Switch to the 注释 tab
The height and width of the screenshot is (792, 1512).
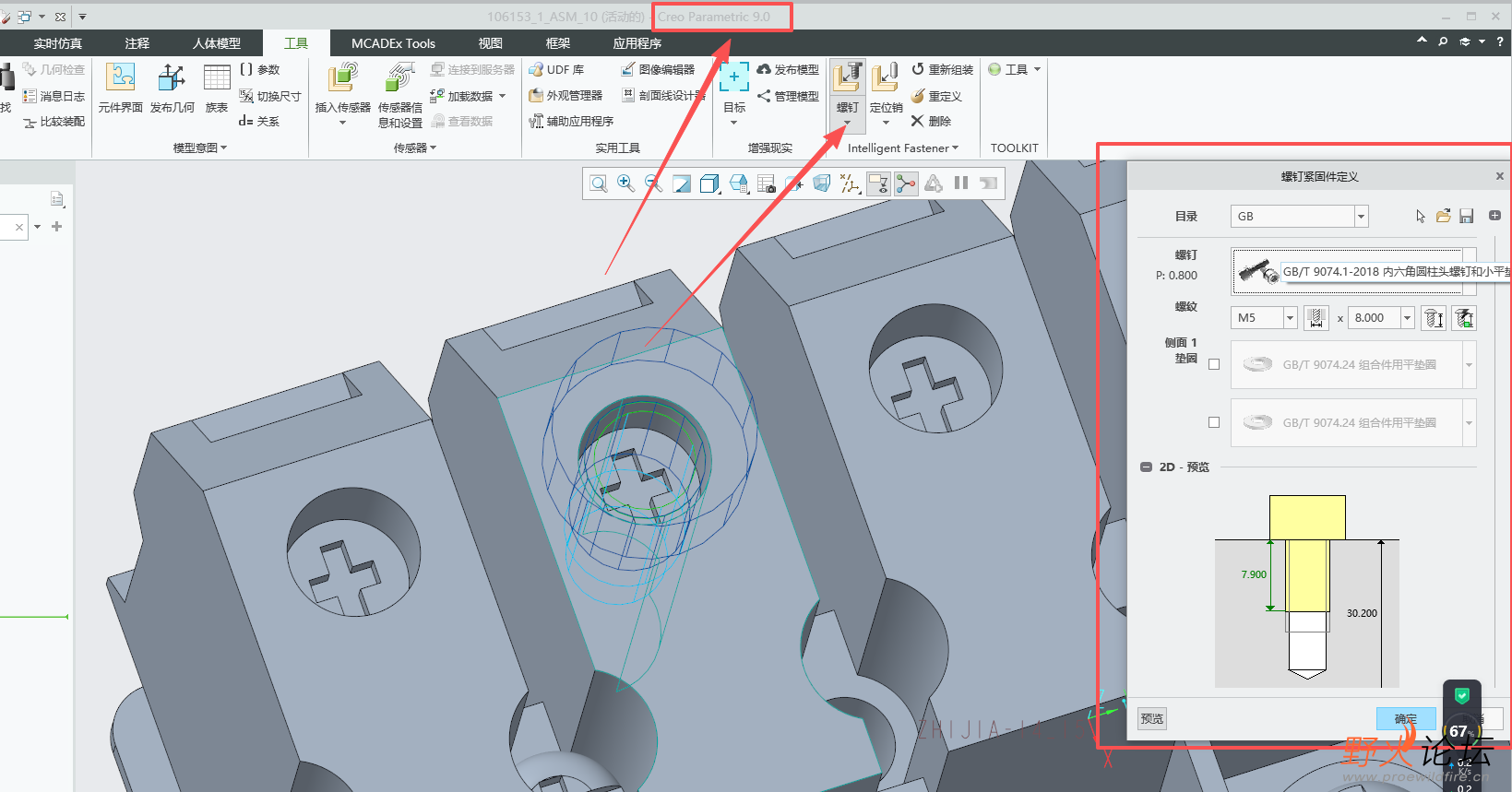click(x=137, y=43)
